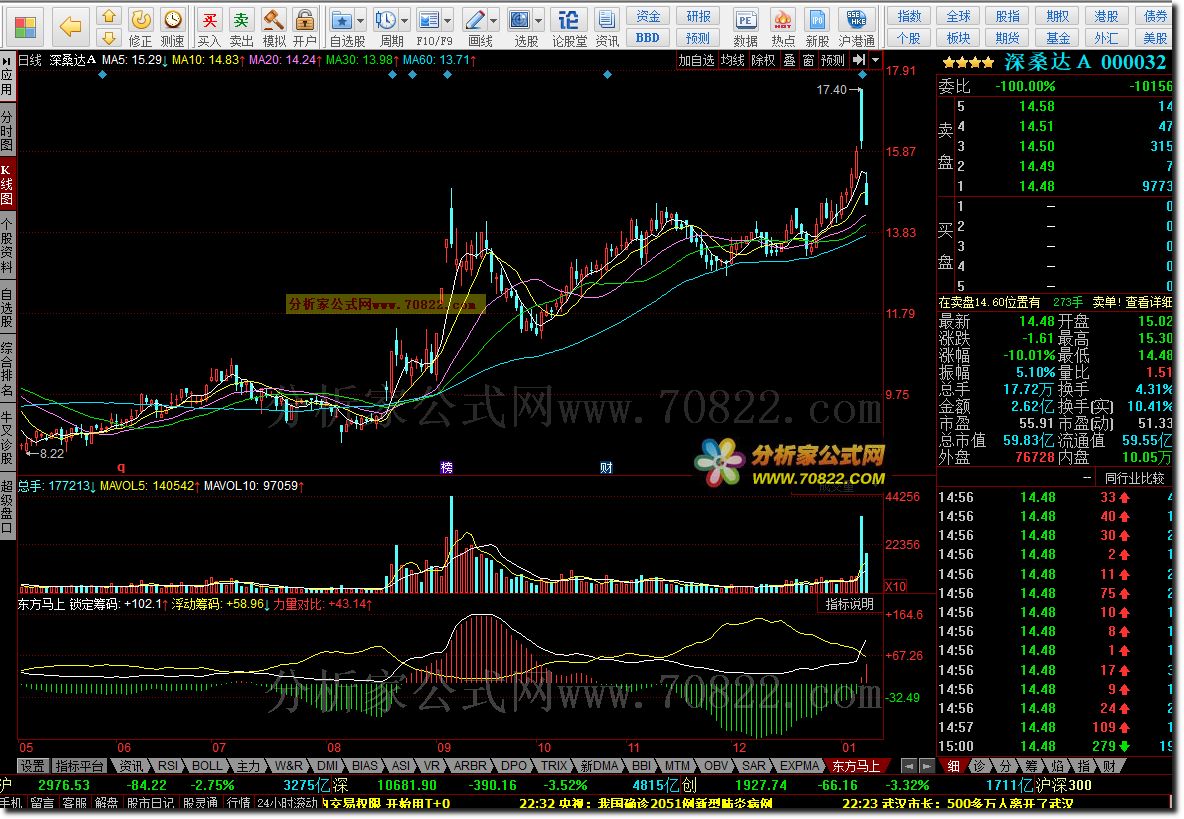1184x819 pixels.
Task: Click 查看详细 link in the sell-order notice
Action: point(1149,302)
